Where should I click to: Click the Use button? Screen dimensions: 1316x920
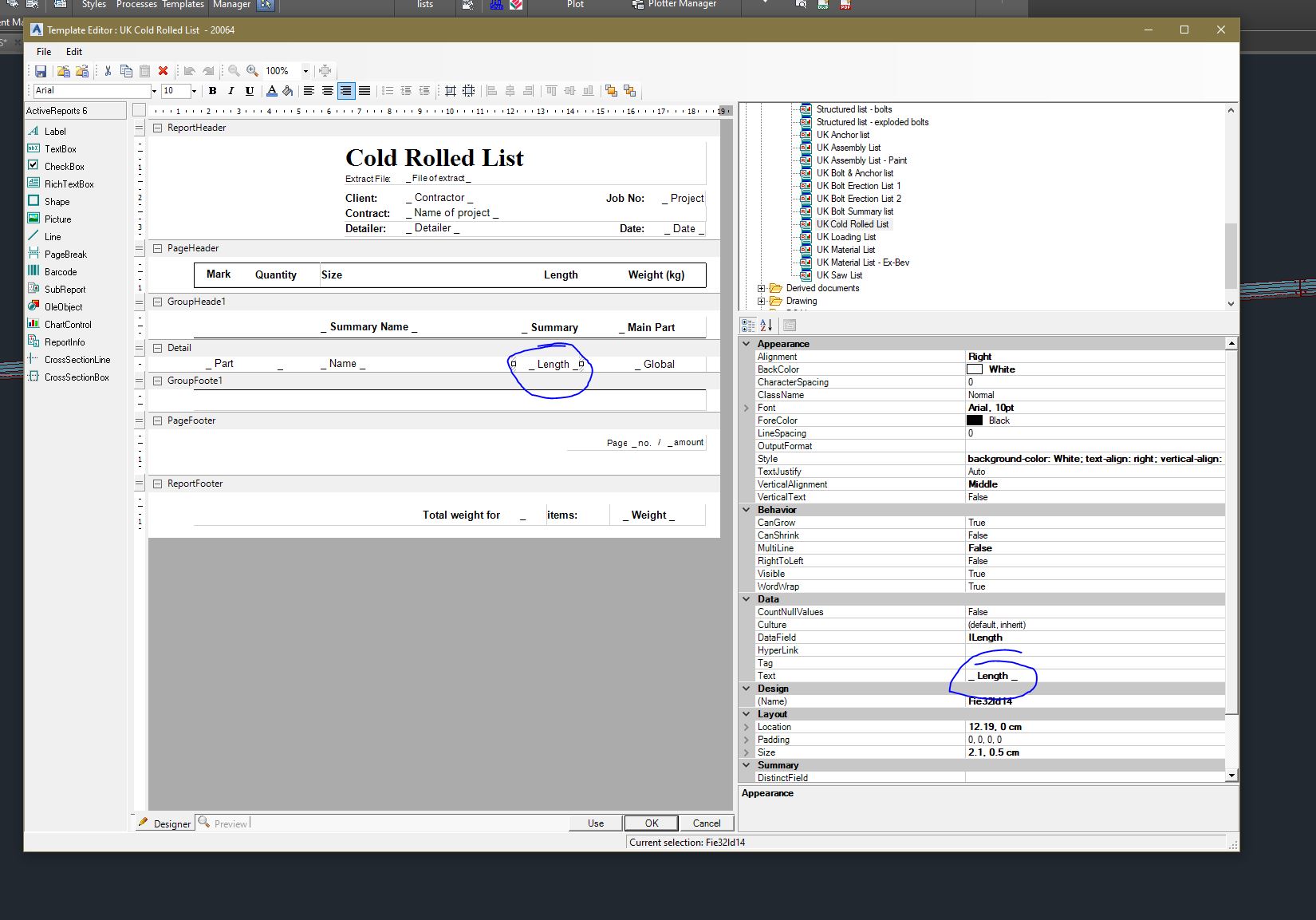pos(596,823)
